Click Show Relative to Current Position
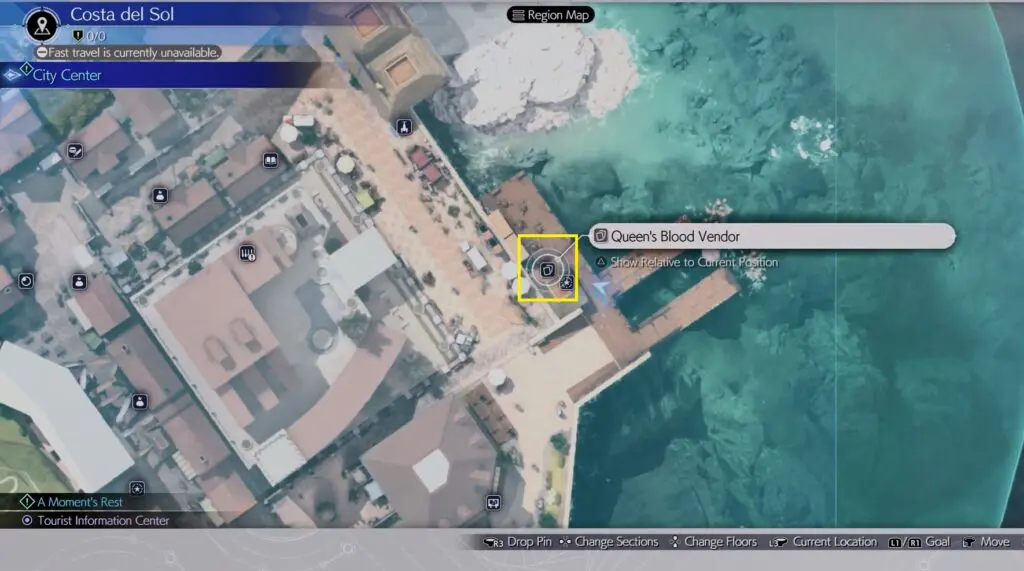Screen dimensions: 1024x571 [693, 262]
